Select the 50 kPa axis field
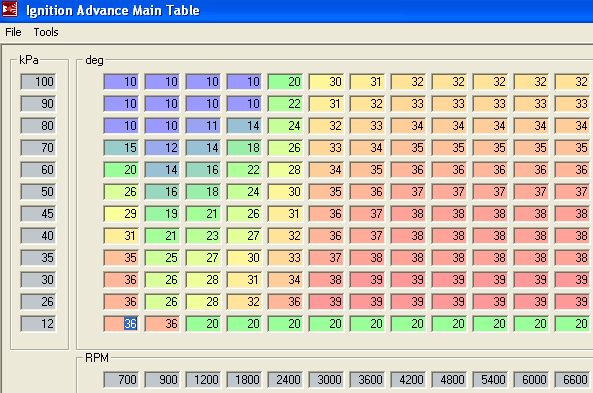This screenshot has height=393, width=593. pyautogui.click(x=38, y=192)
